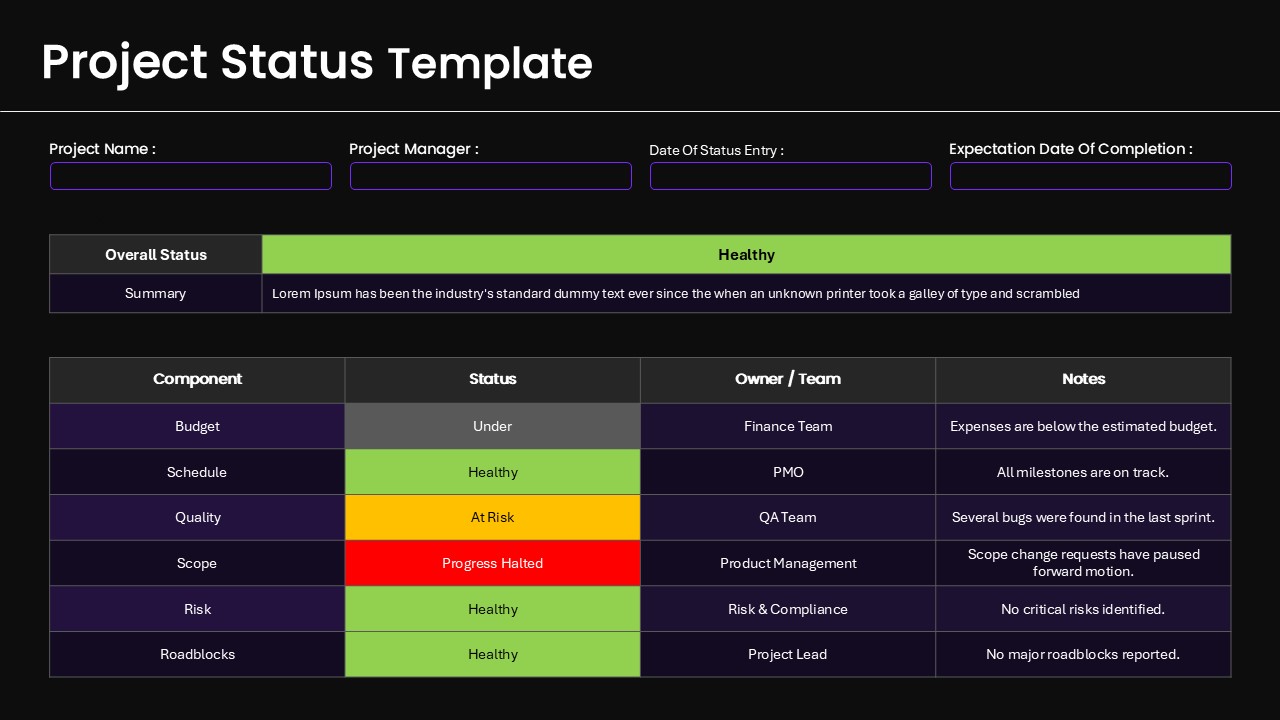Click the Product Management owner cell

[788, 563]
